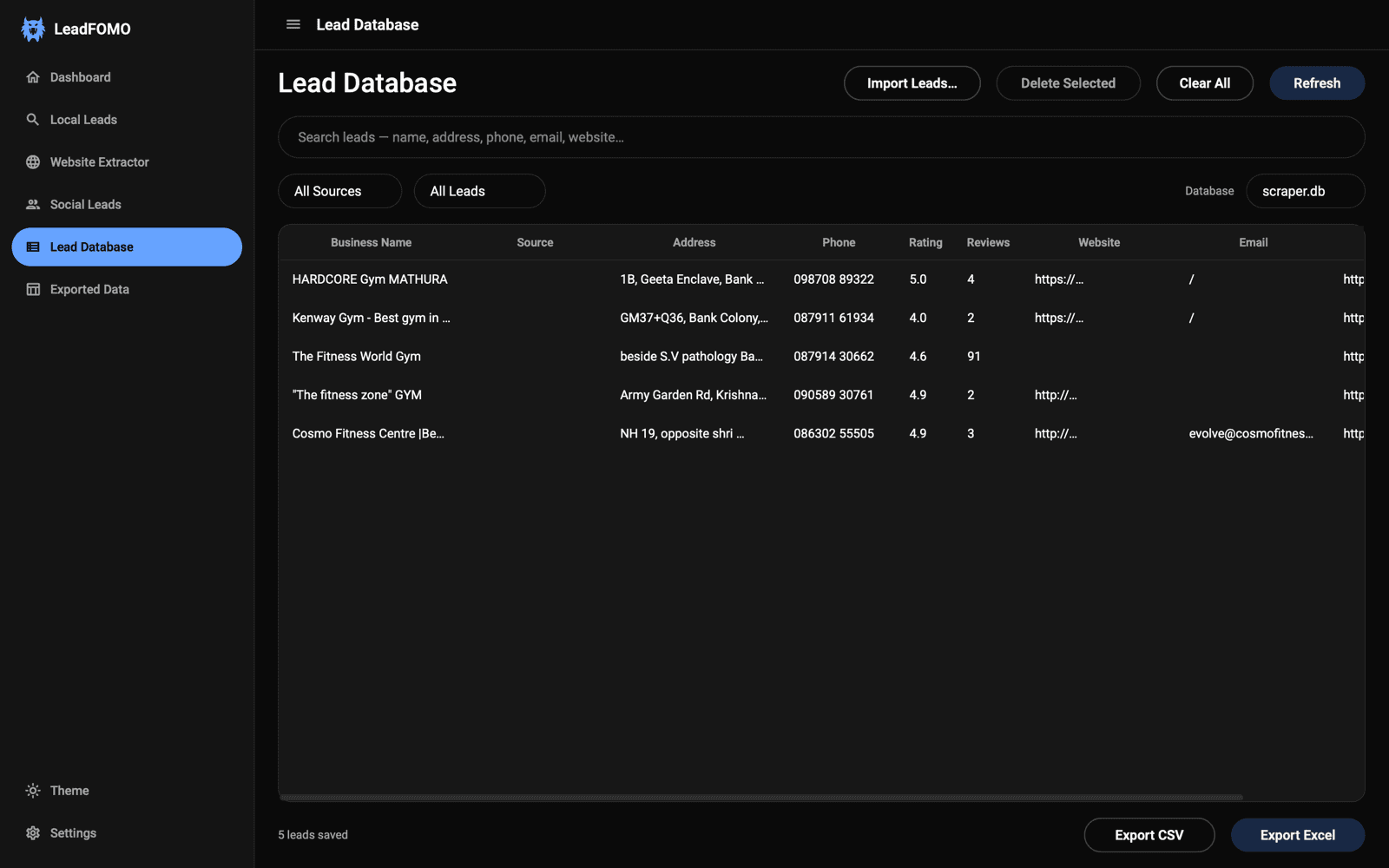Click the 5.0 rating cell
The image size is (1389, 868).
(x=918, y=279)
